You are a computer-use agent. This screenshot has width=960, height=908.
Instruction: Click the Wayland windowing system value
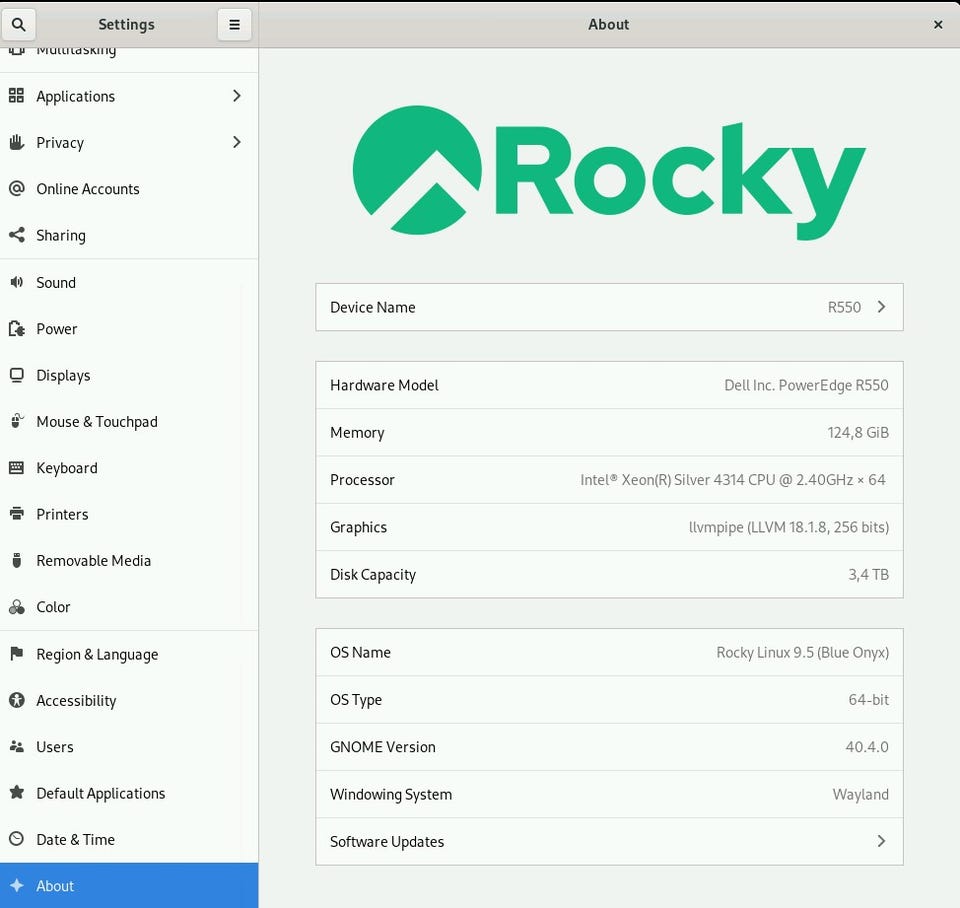[x=860, y=795]
